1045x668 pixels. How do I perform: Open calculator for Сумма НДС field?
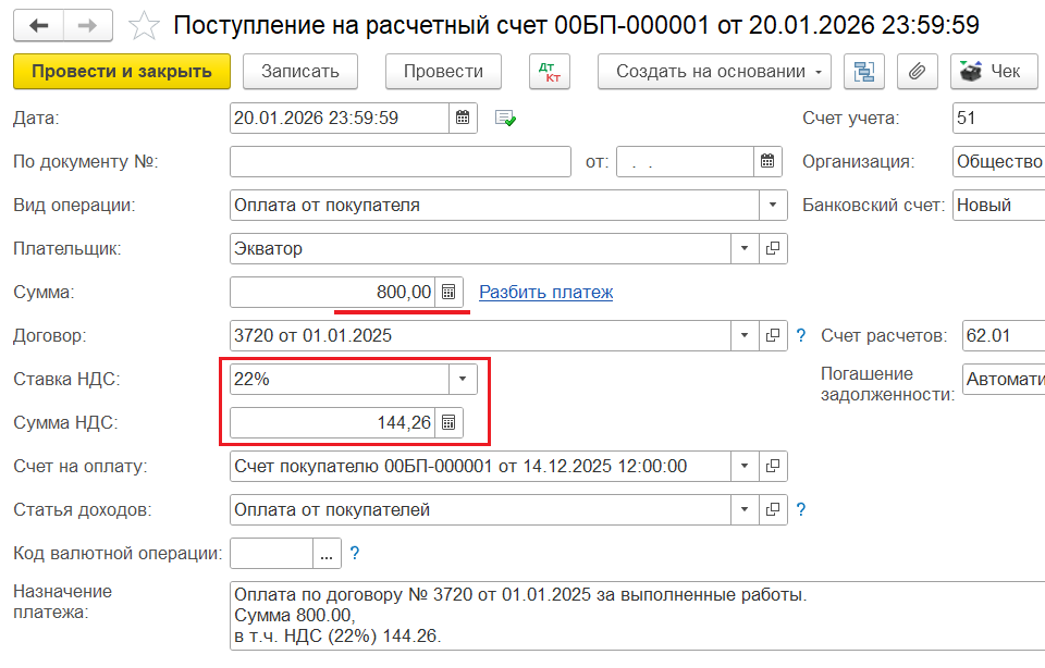[x=449, y=423]
